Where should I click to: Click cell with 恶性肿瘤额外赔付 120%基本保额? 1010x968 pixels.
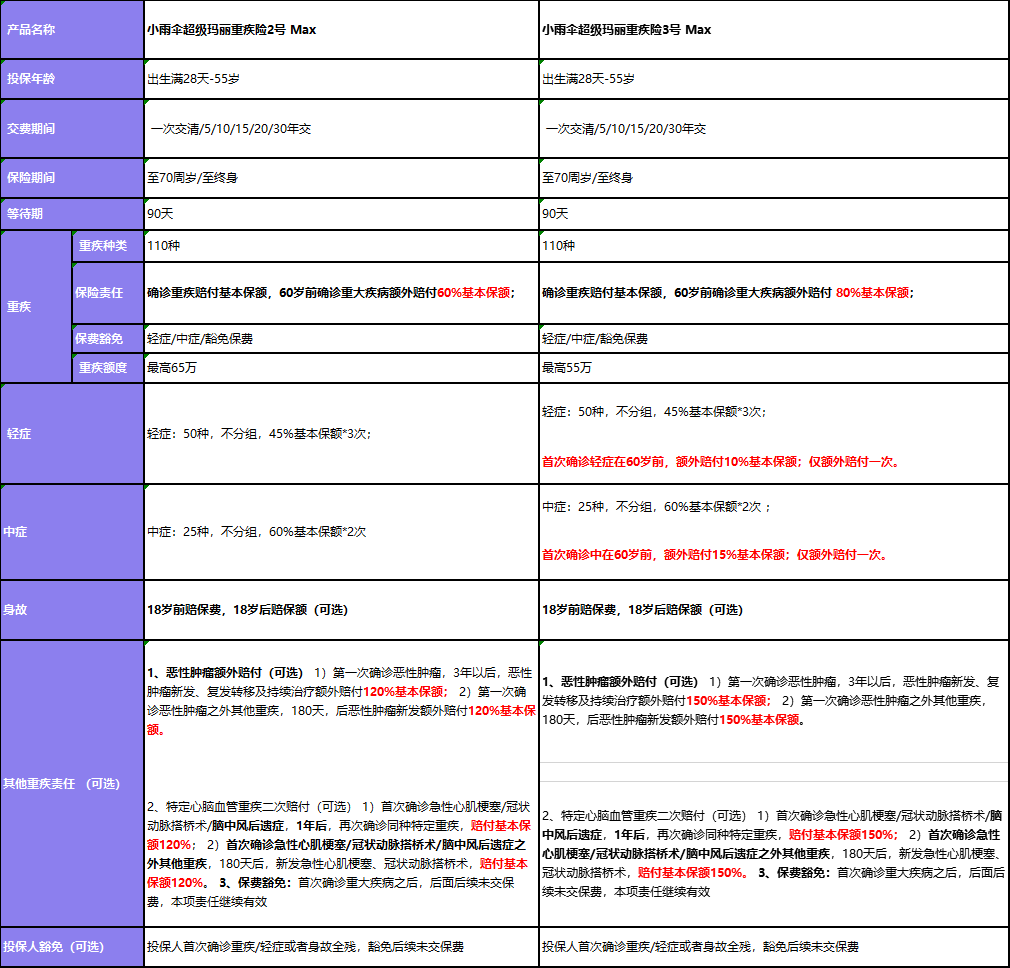click(x=341, y=701)
